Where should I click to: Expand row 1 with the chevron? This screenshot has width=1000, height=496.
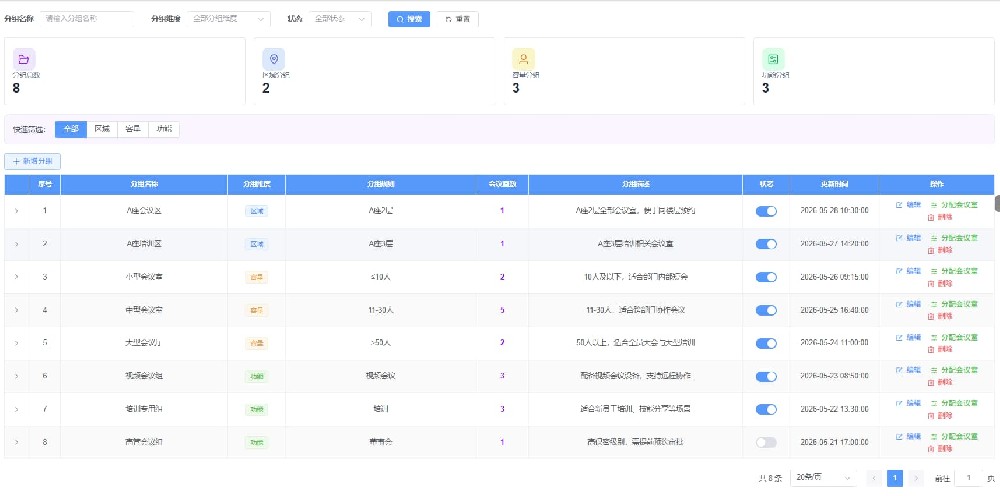pos(17,210)
